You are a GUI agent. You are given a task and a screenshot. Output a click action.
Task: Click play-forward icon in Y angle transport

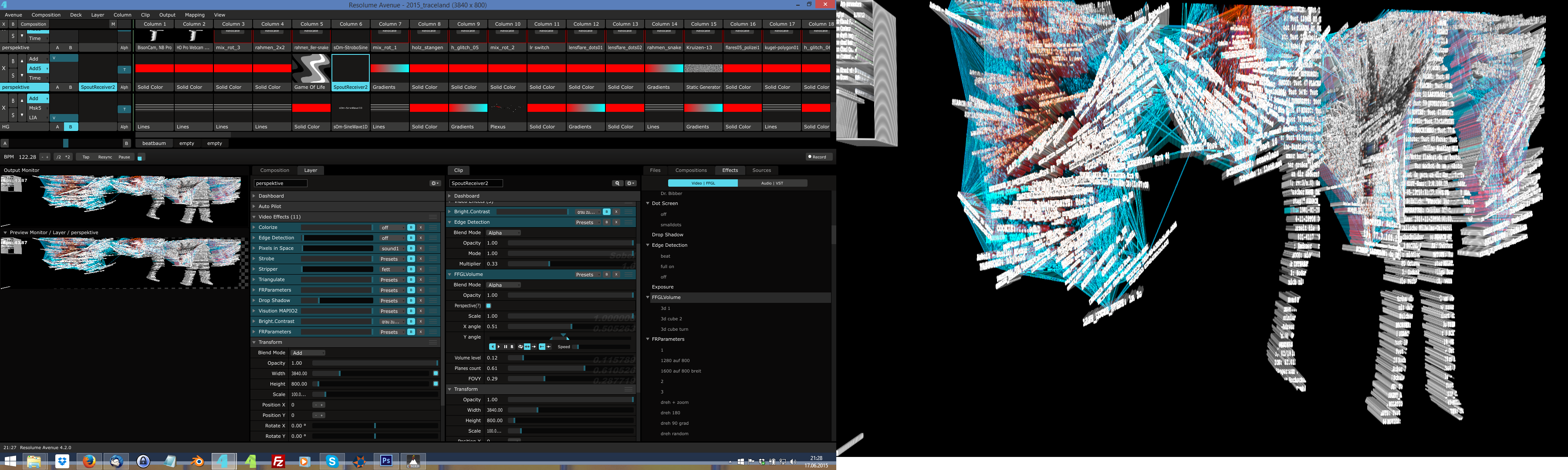click(499, 346)
